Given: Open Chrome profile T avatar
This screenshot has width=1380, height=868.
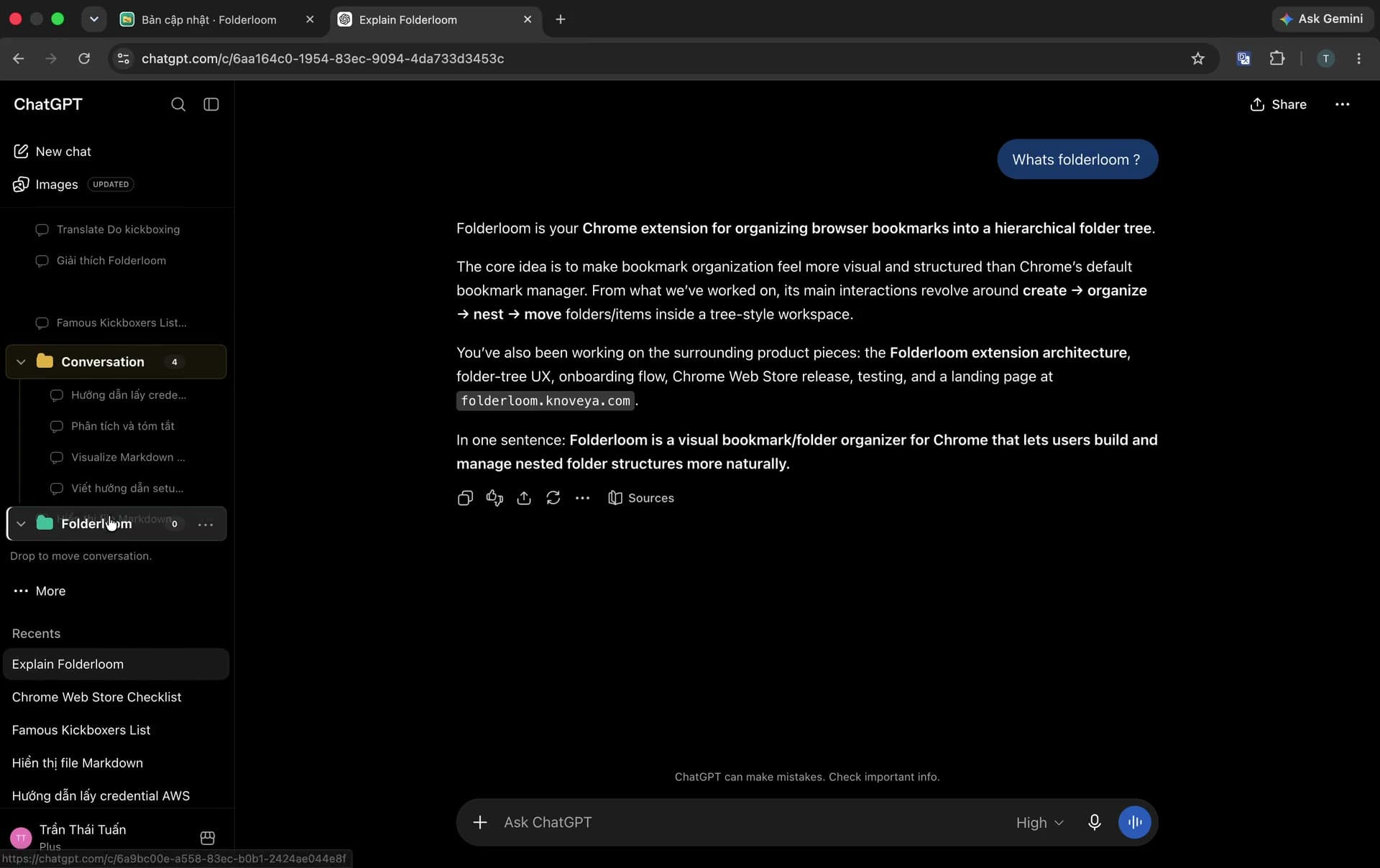Looking at the screenshot, I should [x=1325, y=59].
